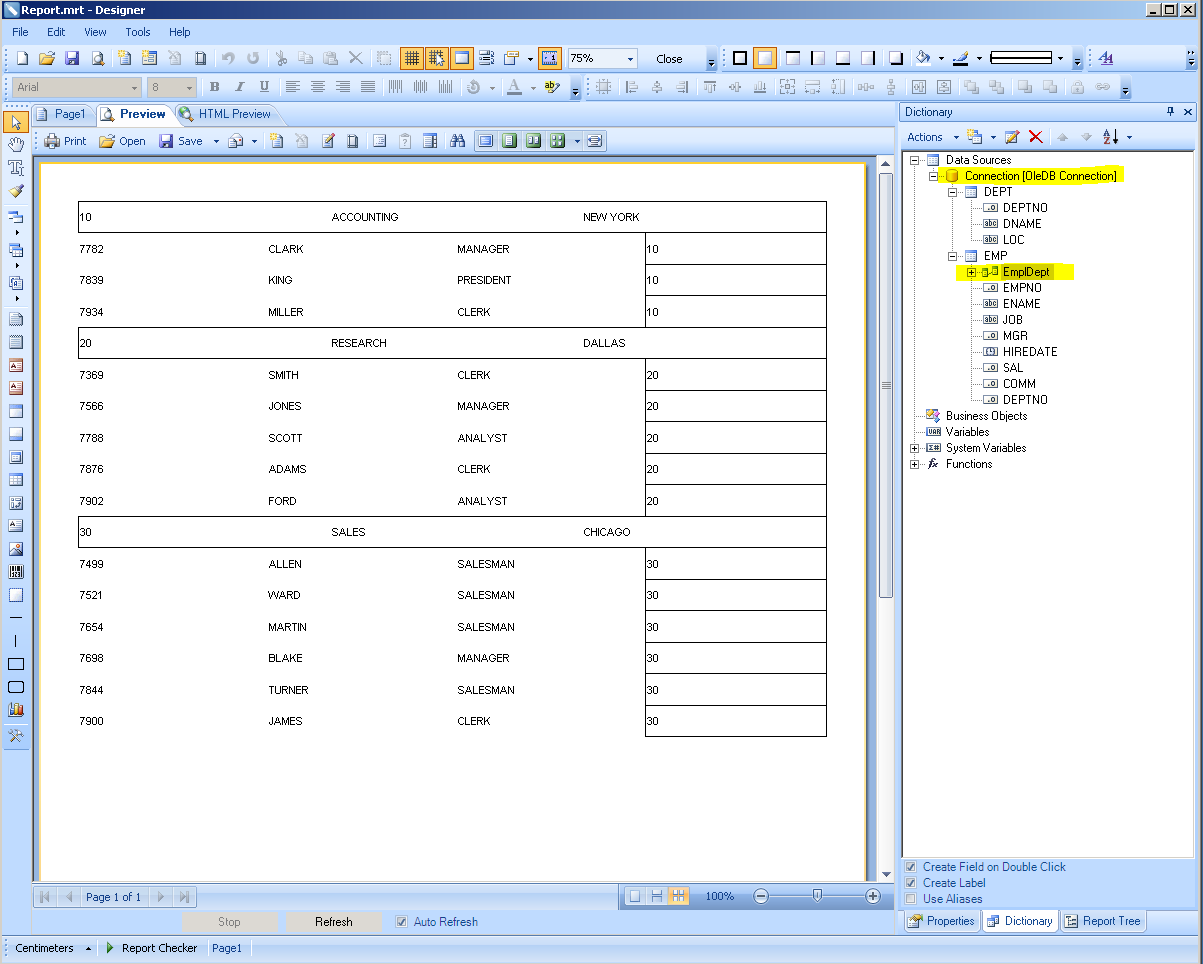Image resolution: width=1203 pixels, height=964 pixels.
Task: Expand the Functions node
Action: (914, 464)
